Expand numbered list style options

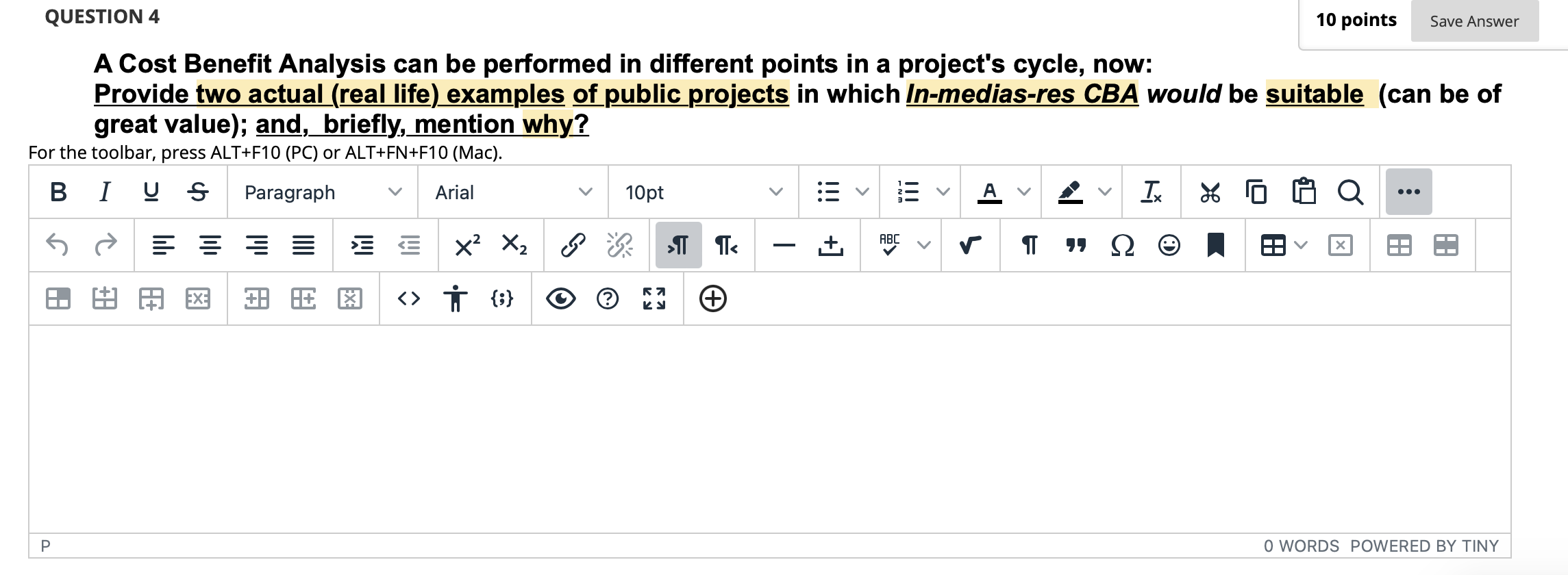(x=943, y=192)
